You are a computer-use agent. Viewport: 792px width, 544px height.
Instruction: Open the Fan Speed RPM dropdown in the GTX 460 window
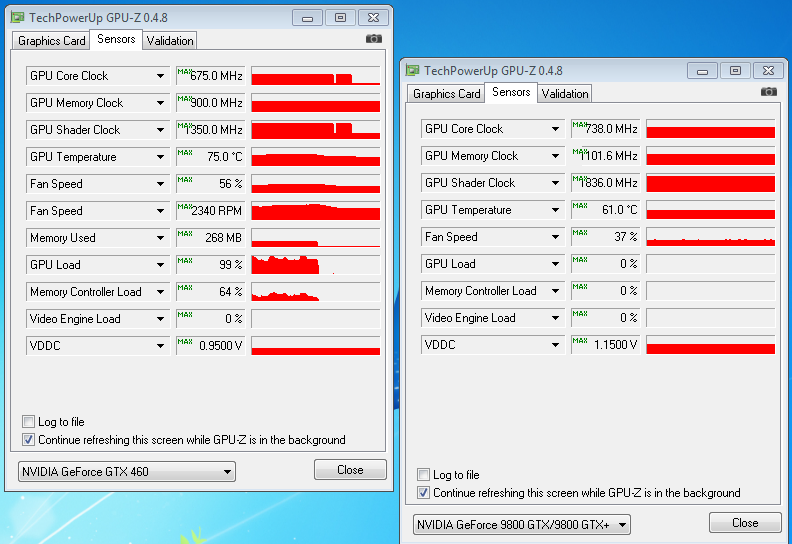pos(97,211)
